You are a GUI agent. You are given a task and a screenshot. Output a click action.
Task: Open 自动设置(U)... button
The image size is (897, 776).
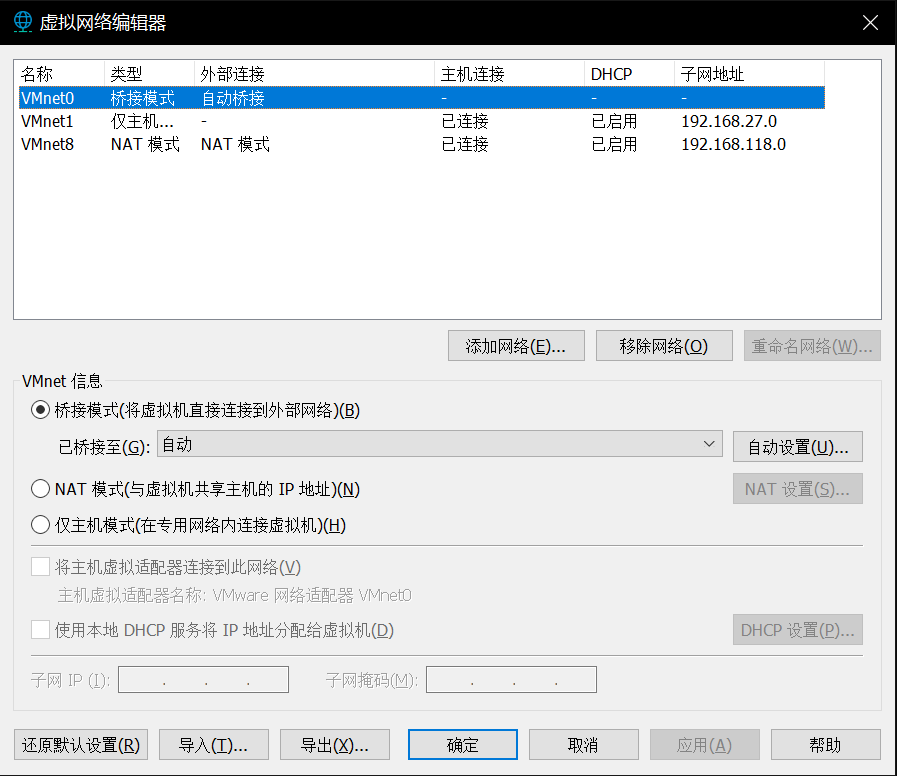point(797,446)
